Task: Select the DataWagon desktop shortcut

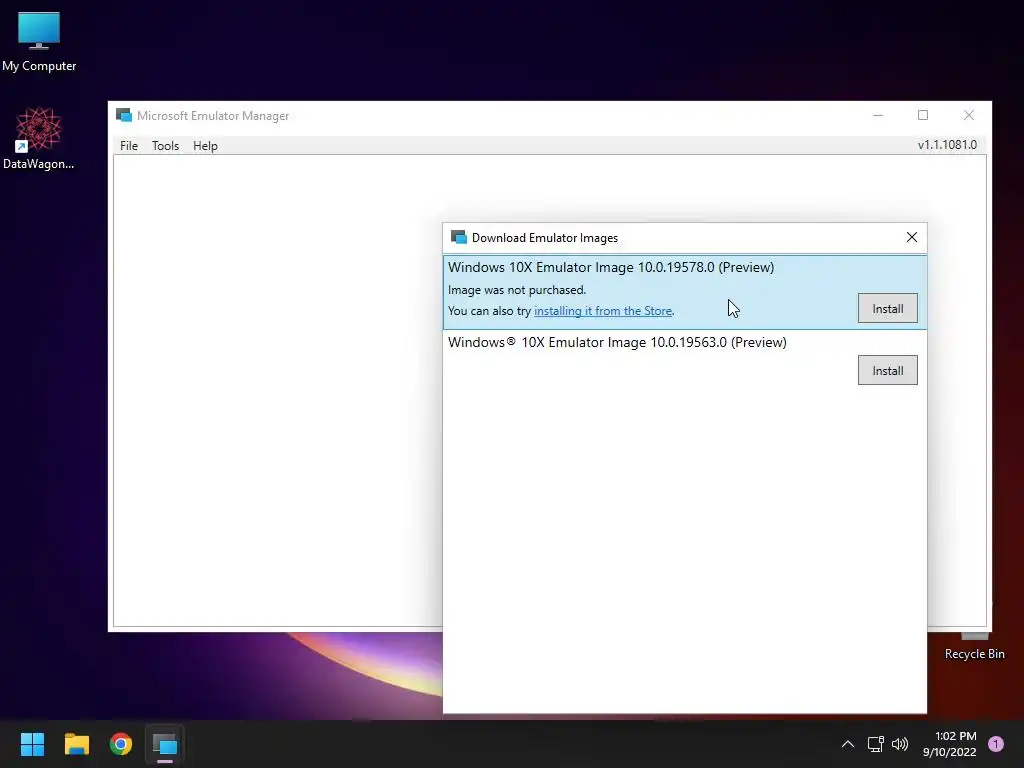Action: click(39, 138)
